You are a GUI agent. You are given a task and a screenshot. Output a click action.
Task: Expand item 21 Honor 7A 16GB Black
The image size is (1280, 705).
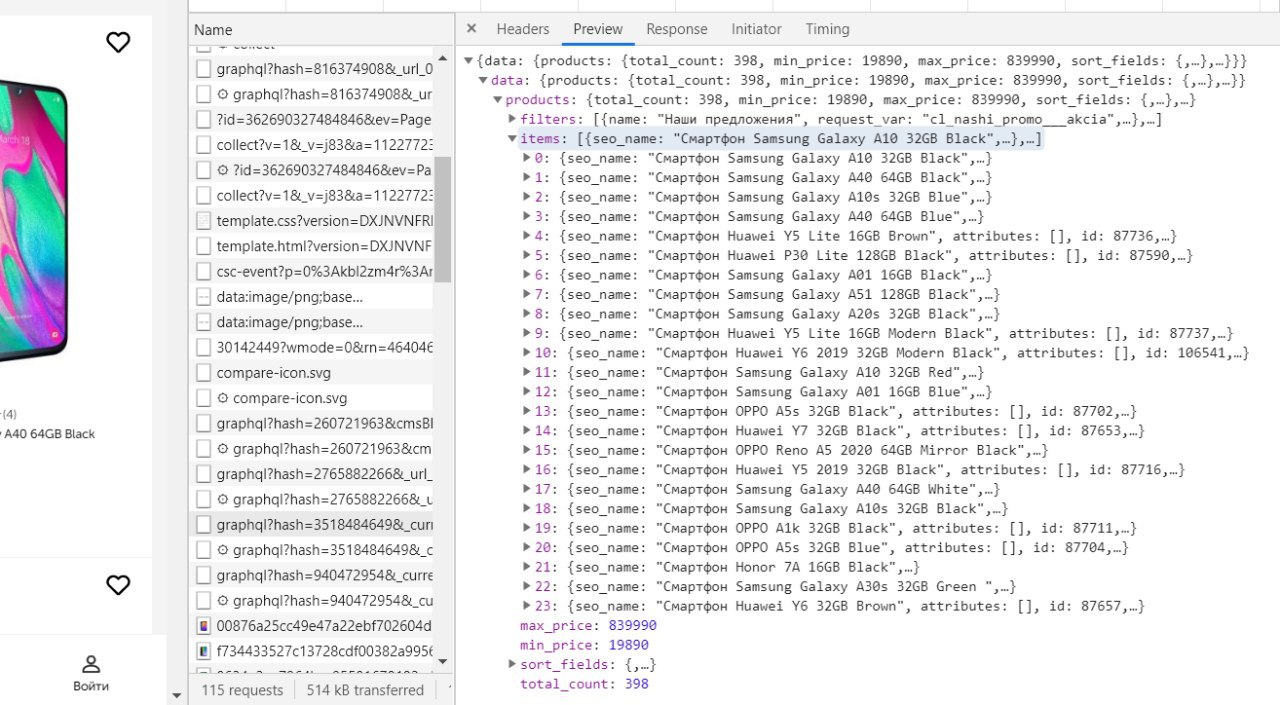528,568
